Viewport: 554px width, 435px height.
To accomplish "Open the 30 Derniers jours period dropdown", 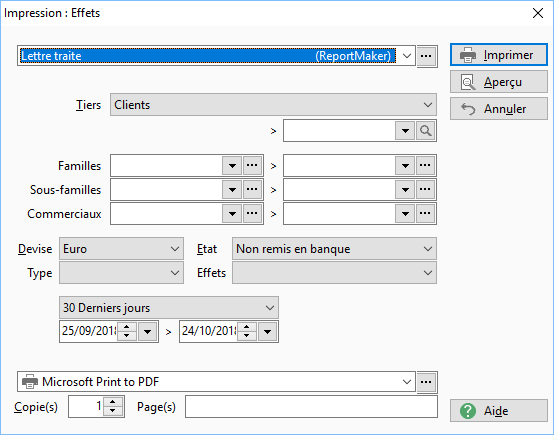I will tap(169, 307).
